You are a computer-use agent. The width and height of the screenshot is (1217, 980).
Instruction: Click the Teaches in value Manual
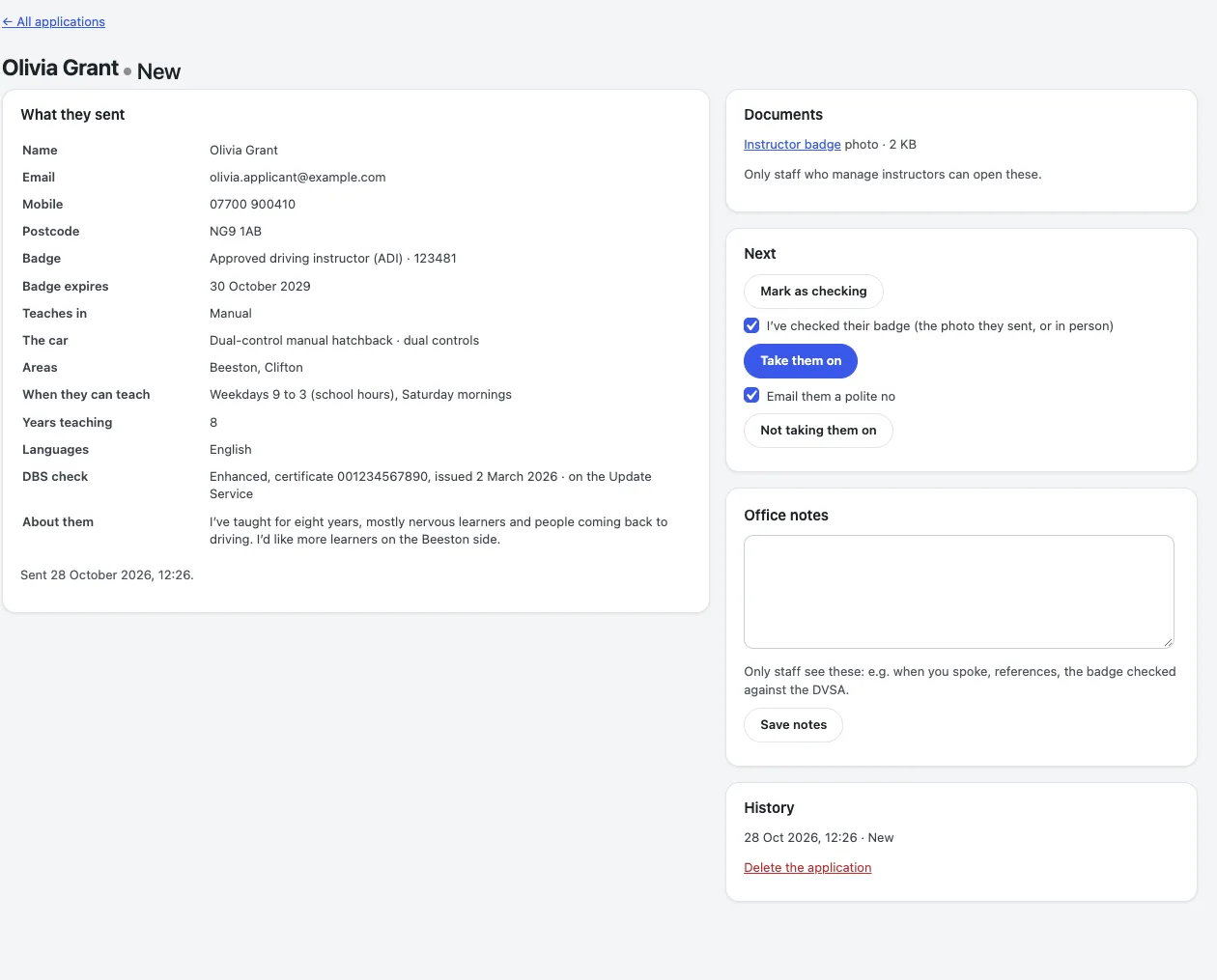231,313
